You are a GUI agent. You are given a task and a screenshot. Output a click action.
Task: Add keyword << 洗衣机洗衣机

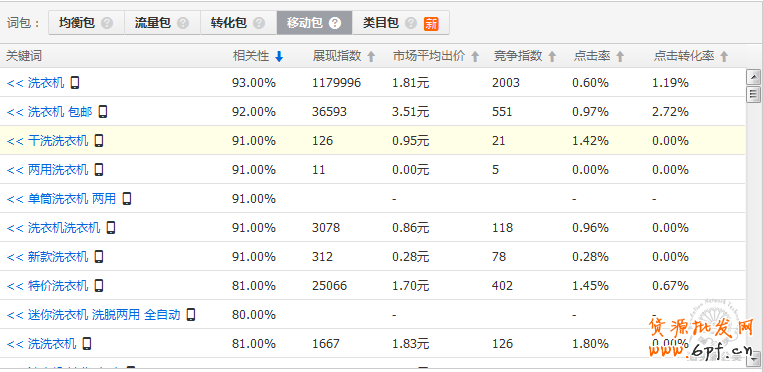tap(54, 227)
